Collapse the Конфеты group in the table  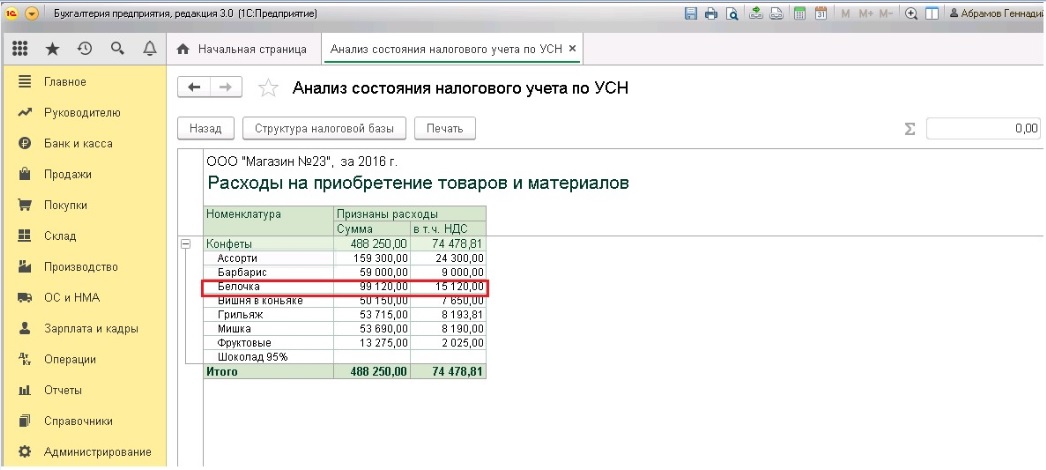(x=185, y=243)
